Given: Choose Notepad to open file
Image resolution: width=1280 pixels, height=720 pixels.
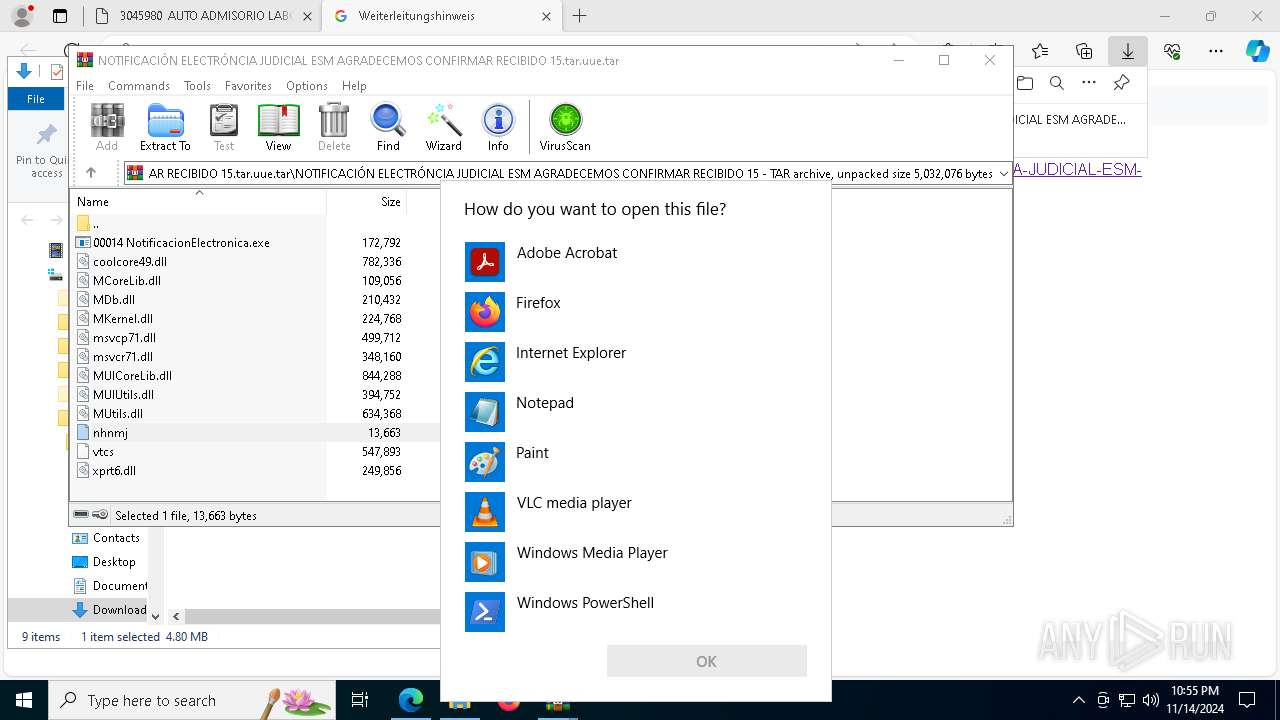Looking at the screenshot, I should click(x=636, y=412).
